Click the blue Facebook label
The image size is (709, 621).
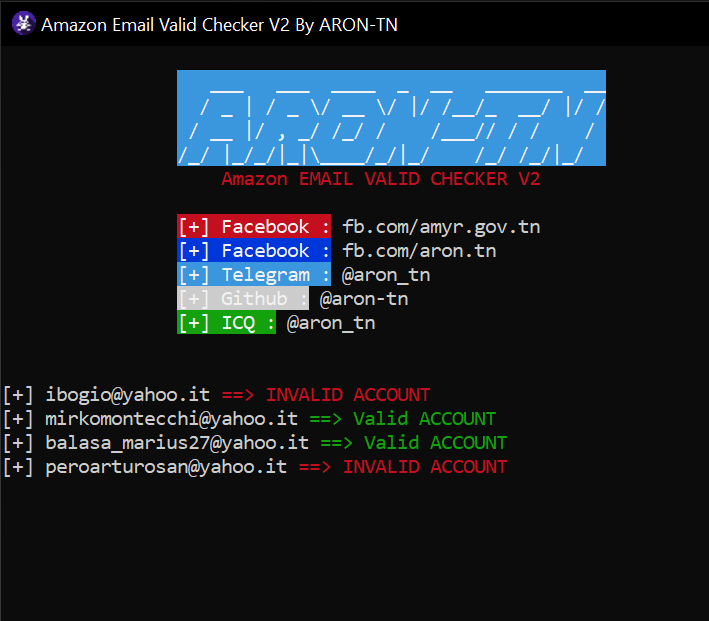(254, 250)
